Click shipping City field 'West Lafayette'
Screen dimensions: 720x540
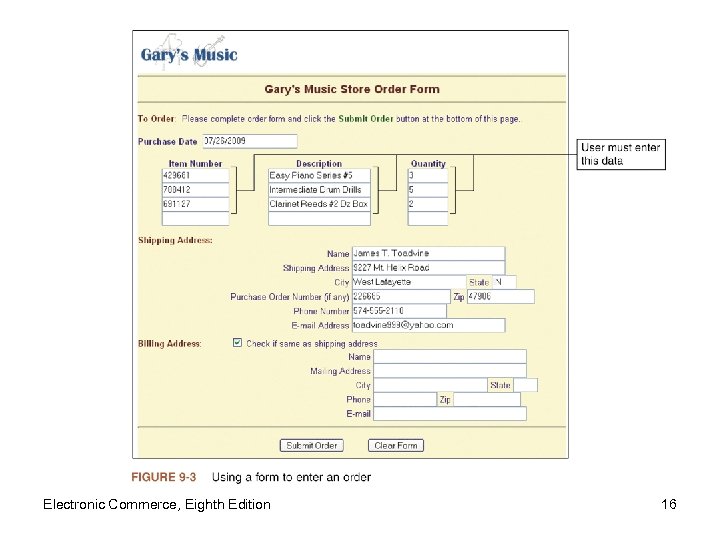click(409, 282)
